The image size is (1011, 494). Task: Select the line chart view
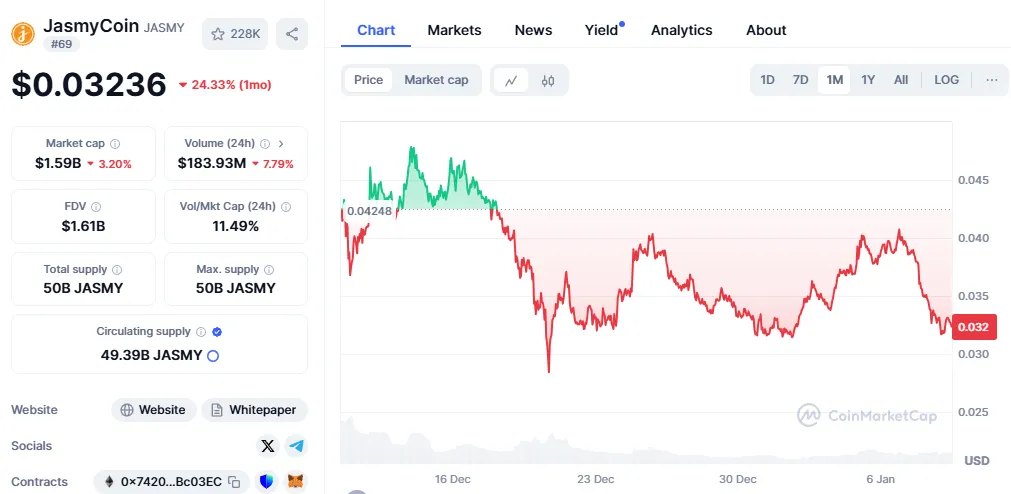pyautogui.click(x=511, y=80)
